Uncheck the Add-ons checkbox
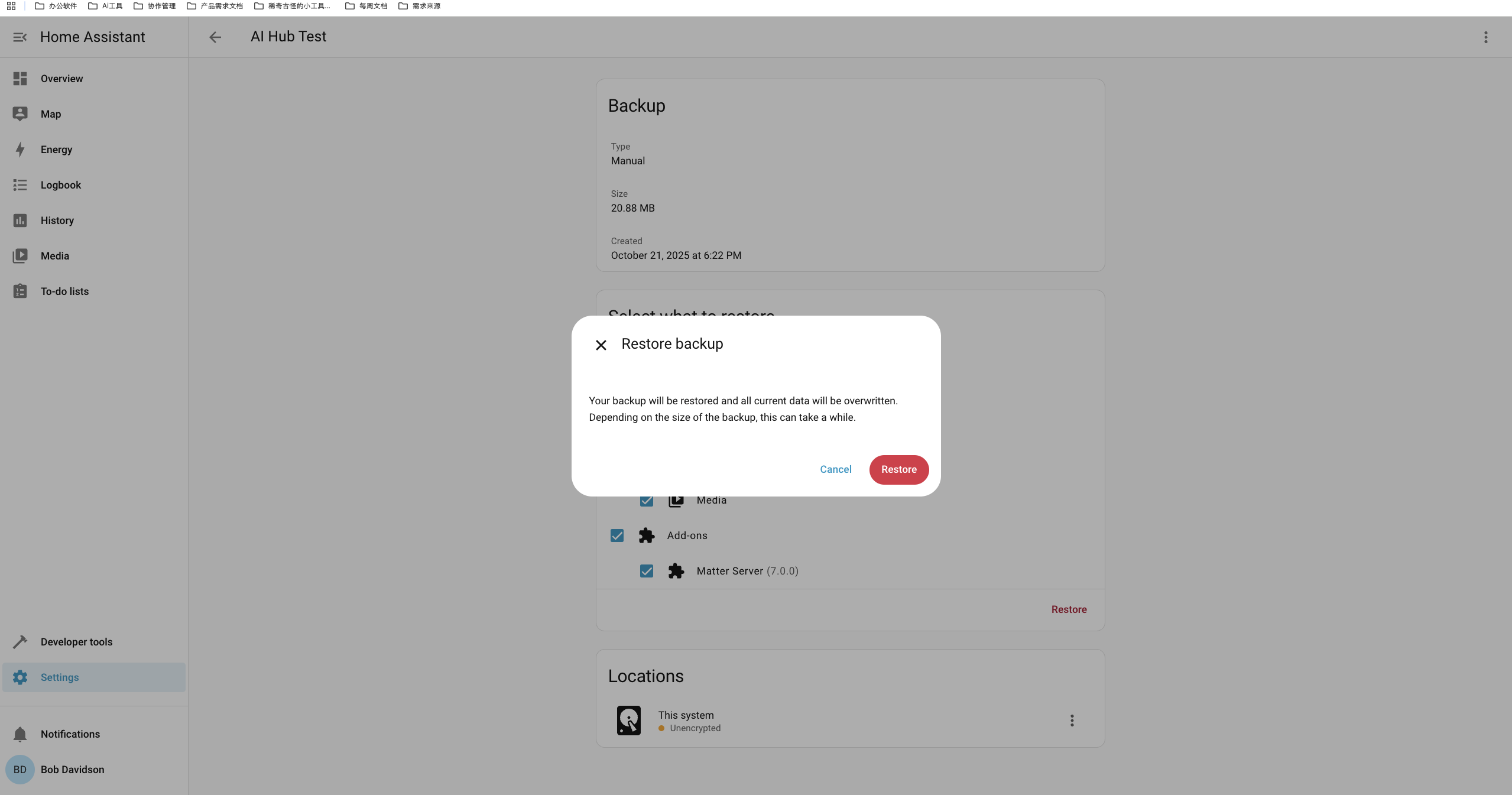The height and width of the screenshot is (795, 1512). pyautogui.click(x=617, y=536)
